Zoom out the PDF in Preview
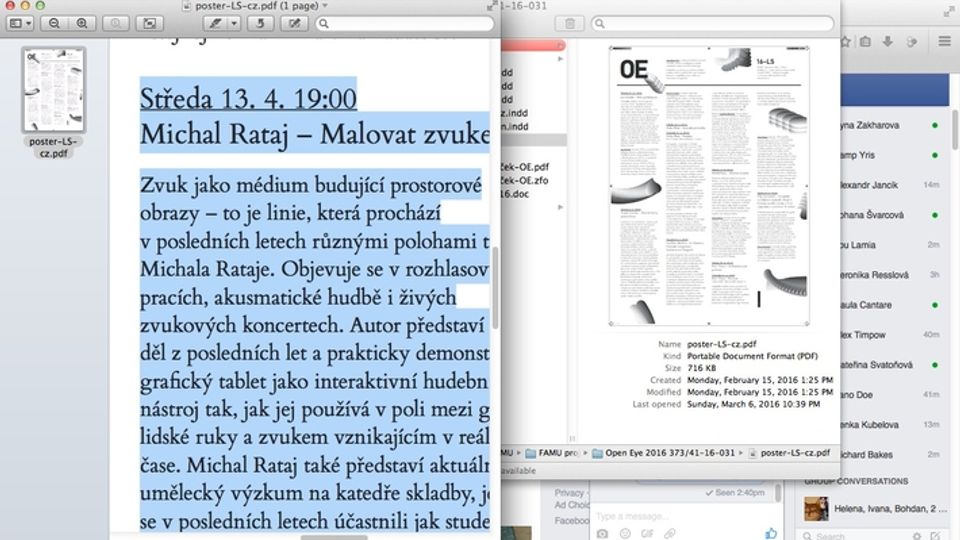 [54, 23]
